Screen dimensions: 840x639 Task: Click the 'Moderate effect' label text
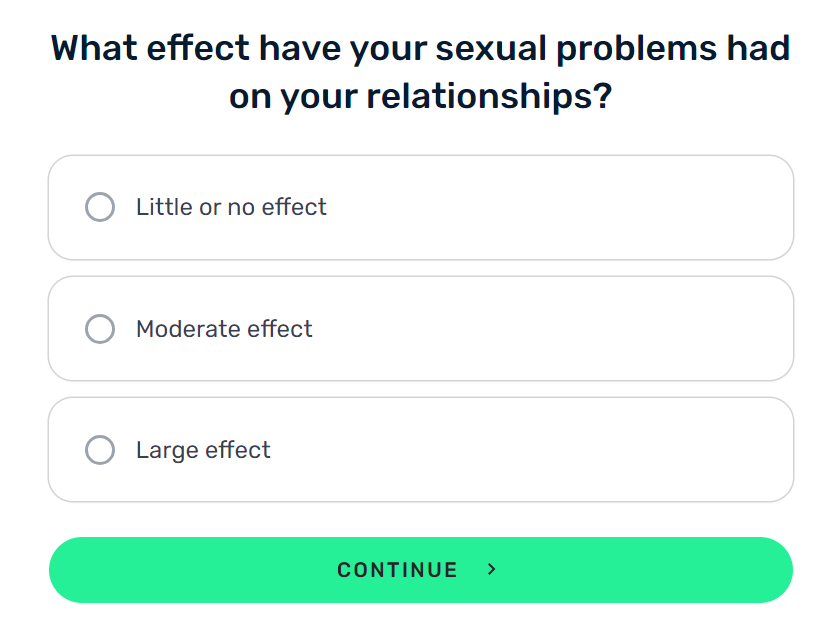[x=224, y=329]
